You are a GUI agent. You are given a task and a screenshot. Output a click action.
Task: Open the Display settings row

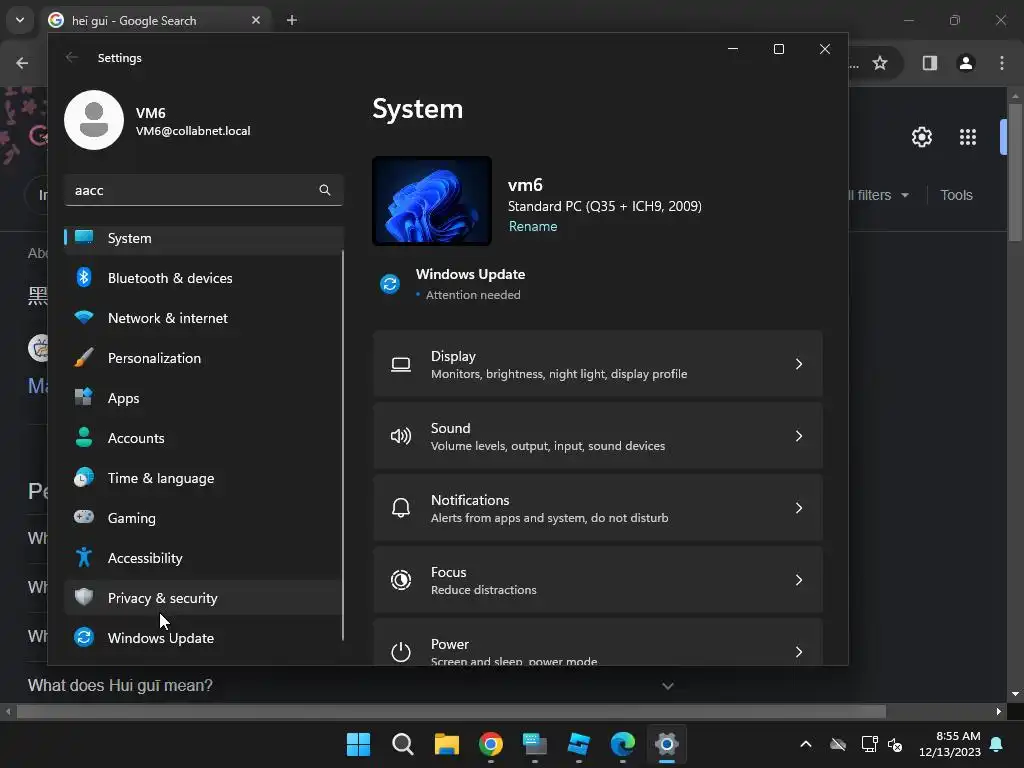[x=598, y=364]
